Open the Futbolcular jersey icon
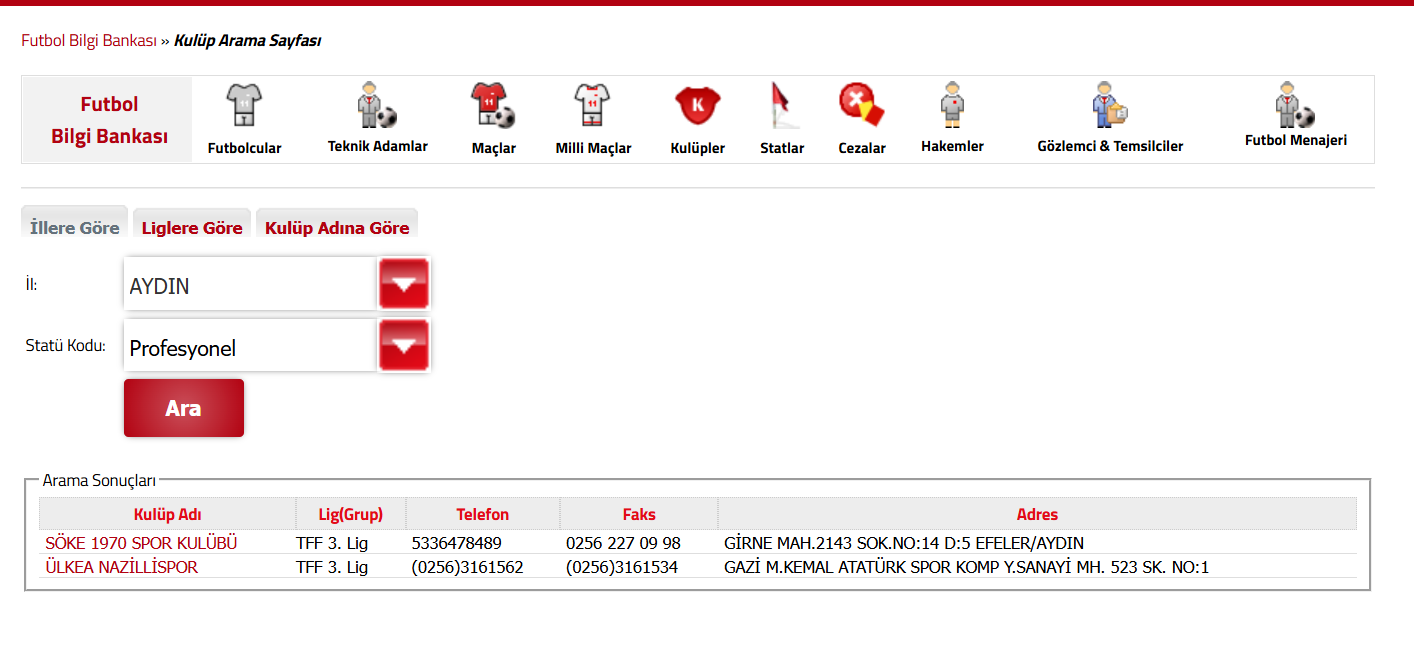 tap(244, 104)
